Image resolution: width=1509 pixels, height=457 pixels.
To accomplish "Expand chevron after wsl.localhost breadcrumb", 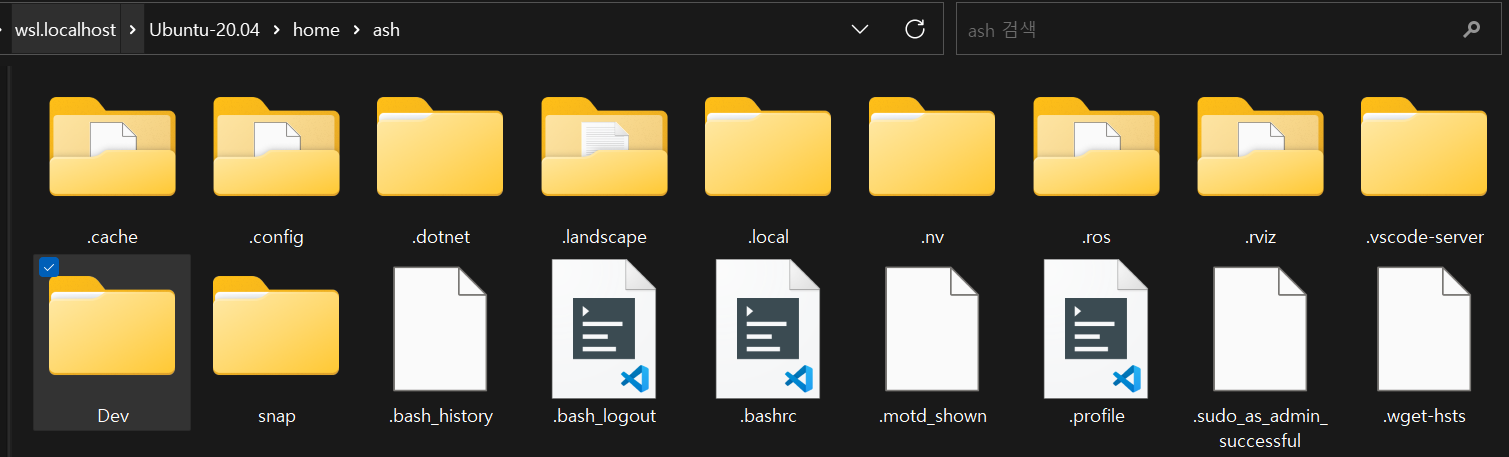I will coord(133,30).
